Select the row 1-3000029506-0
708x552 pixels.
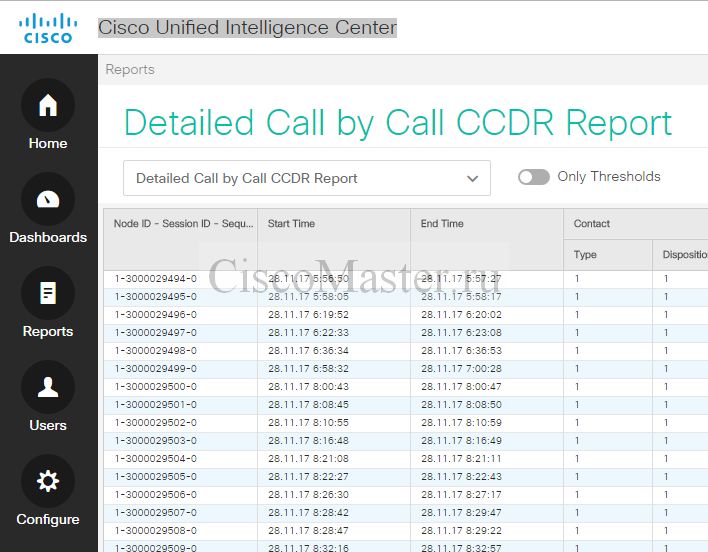(405, 496)
